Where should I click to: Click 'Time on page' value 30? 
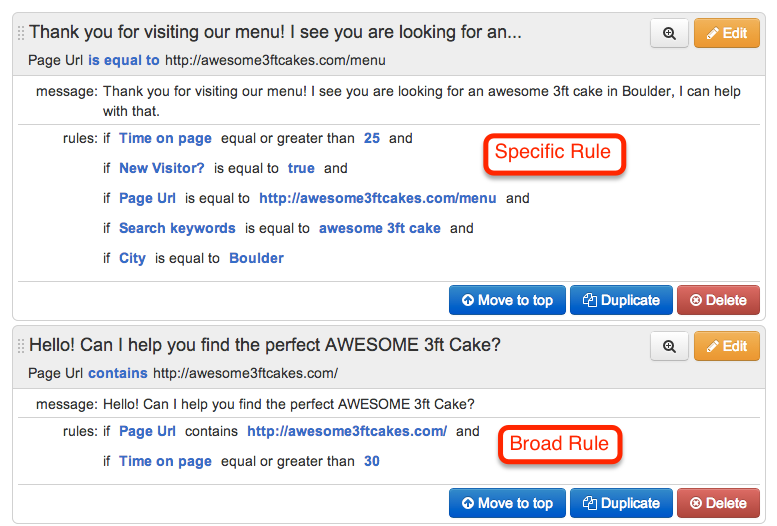coord(372,461)
